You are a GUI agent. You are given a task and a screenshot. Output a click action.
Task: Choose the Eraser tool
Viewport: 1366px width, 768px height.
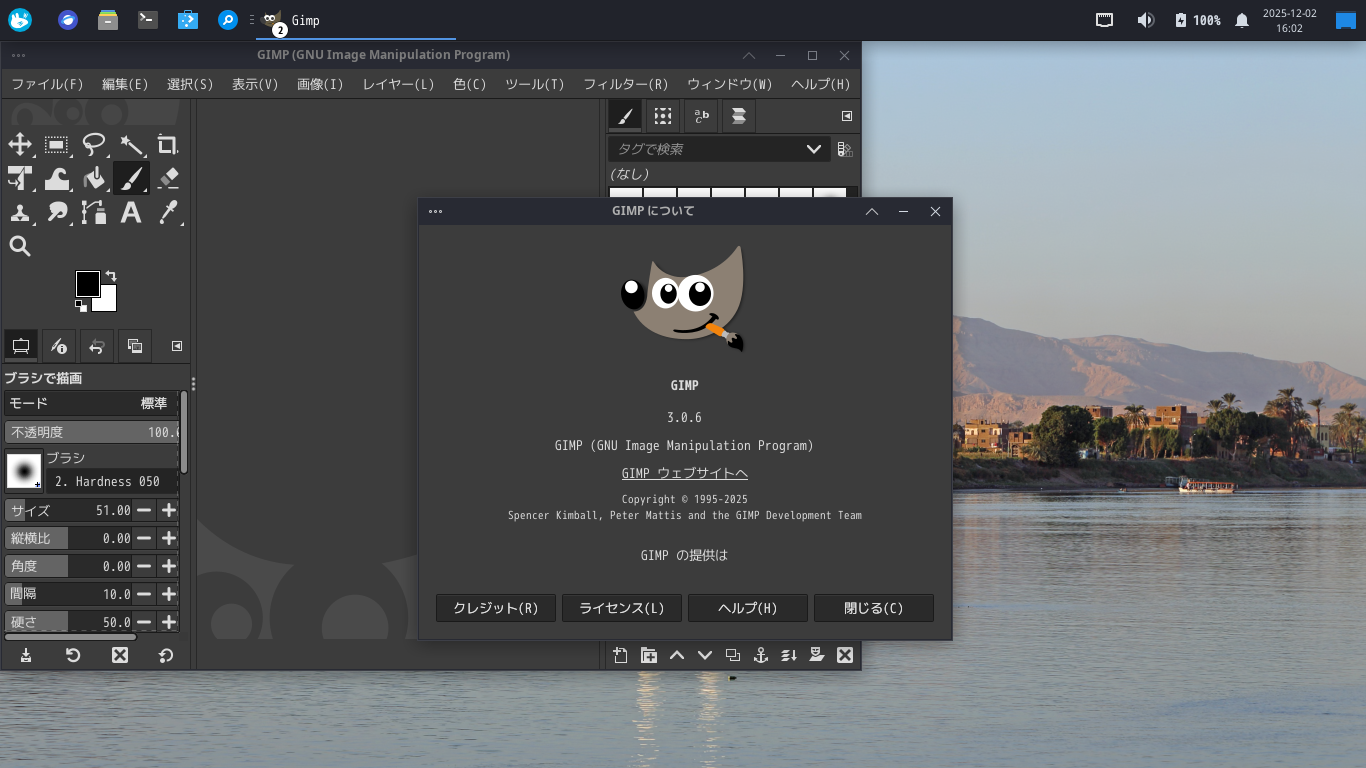click(168, 179)
